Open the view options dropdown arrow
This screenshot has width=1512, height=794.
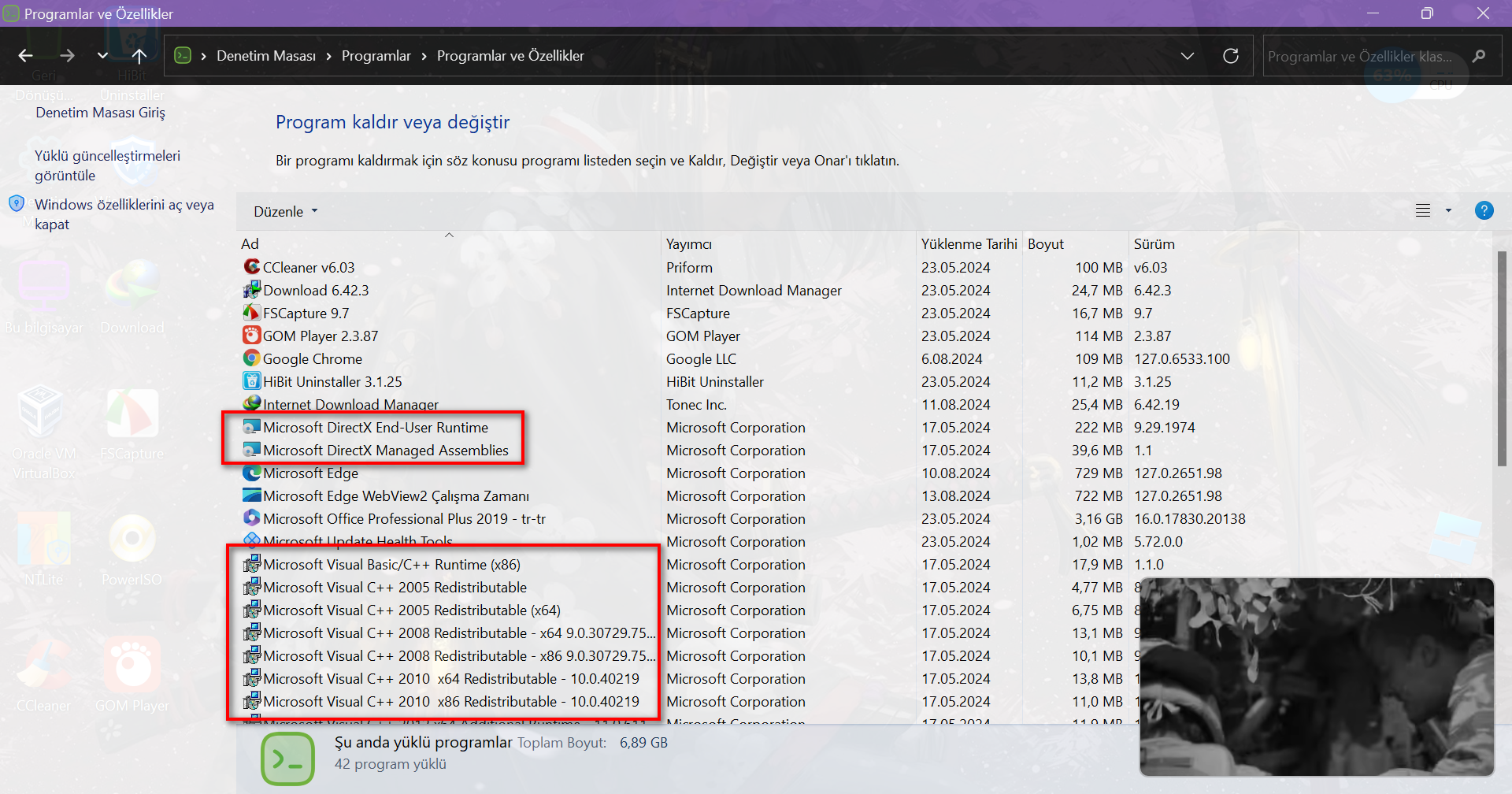pyautogui.click(x=1448, y=210)
